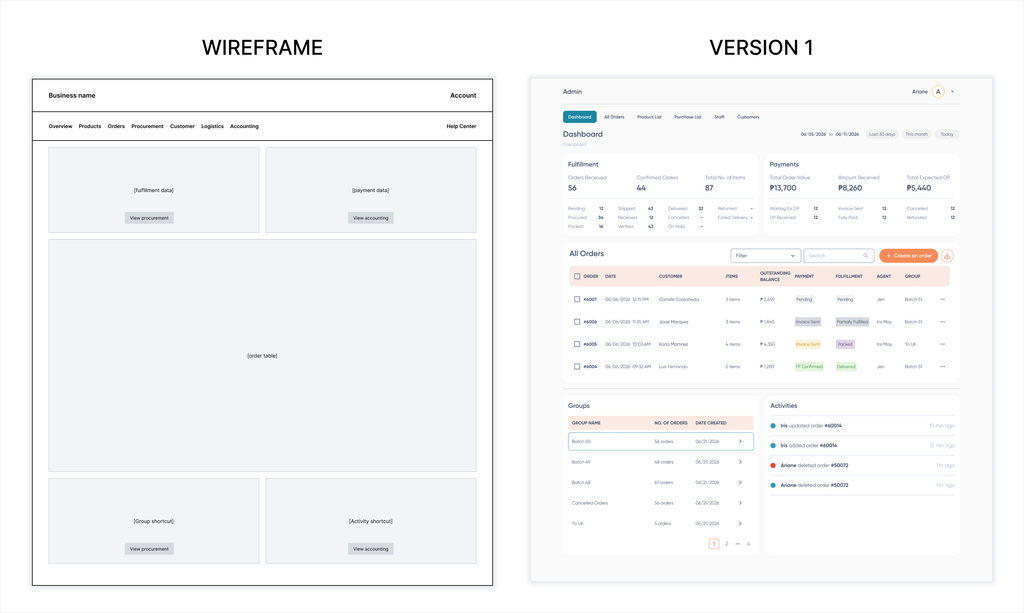Click the Partially Fulfilled badge on order #6006
Viewport: 1024px width, 613px height.
click(x=852, y=322)
